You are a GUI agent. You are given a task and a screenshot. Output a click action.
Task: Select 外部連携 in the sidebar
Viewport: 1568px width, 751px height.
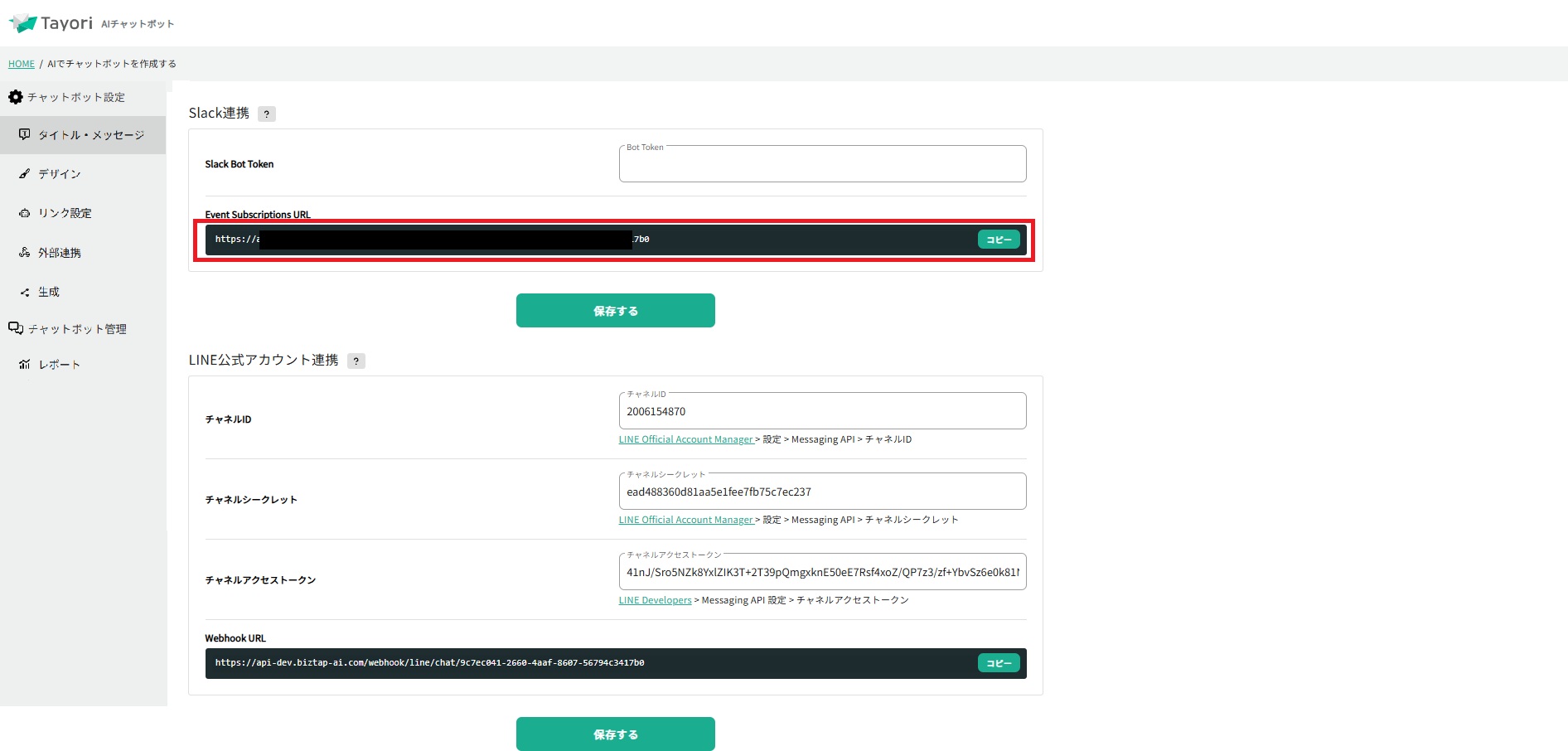point(60,253)
